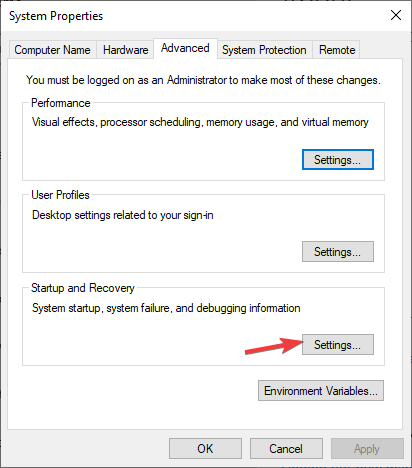Open User Profiles Settings button
Screen dimensions: 412x468
(338, 252)
